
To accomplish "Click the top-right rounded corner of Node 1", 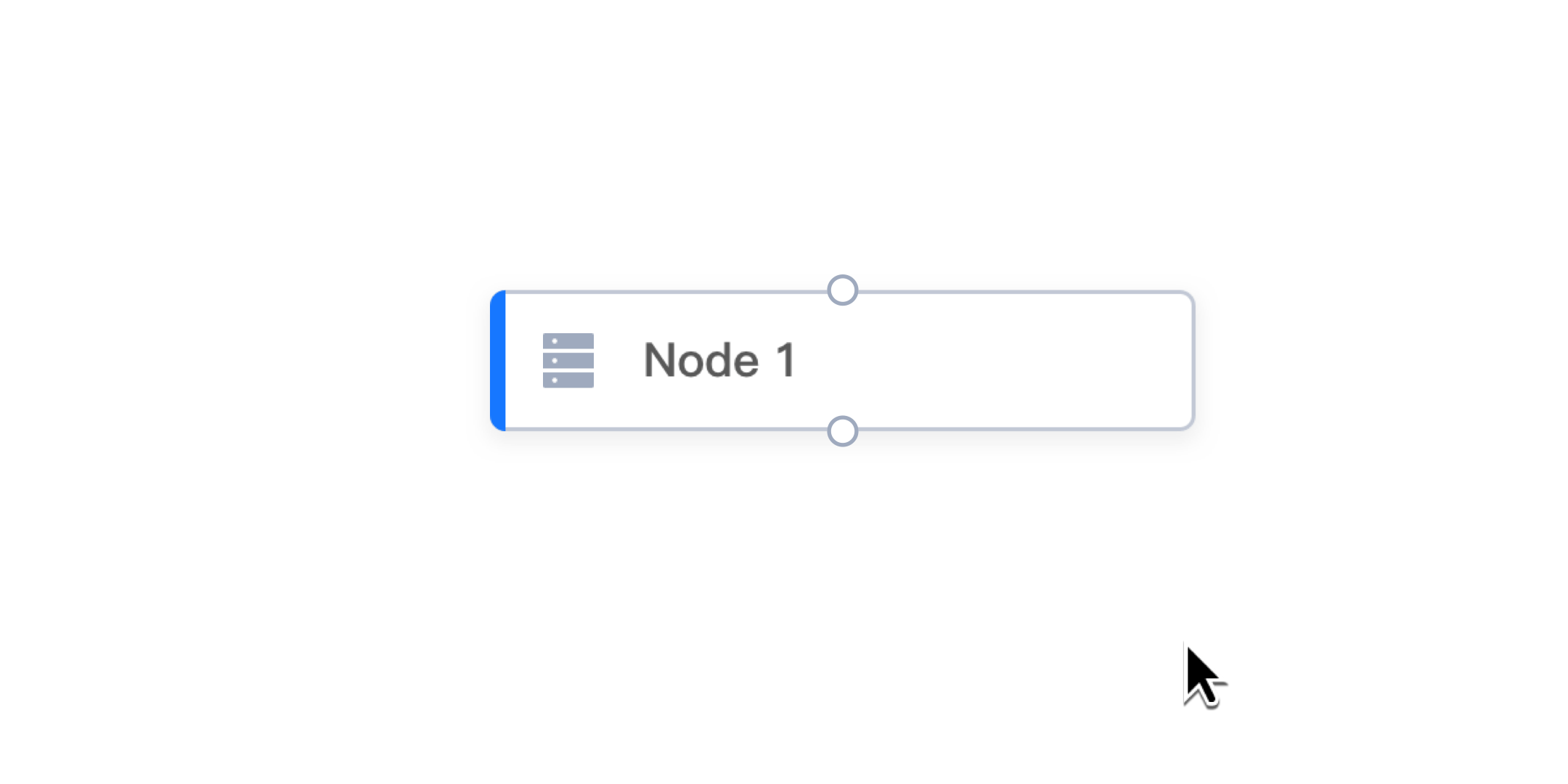I will tap(1189, 296).
